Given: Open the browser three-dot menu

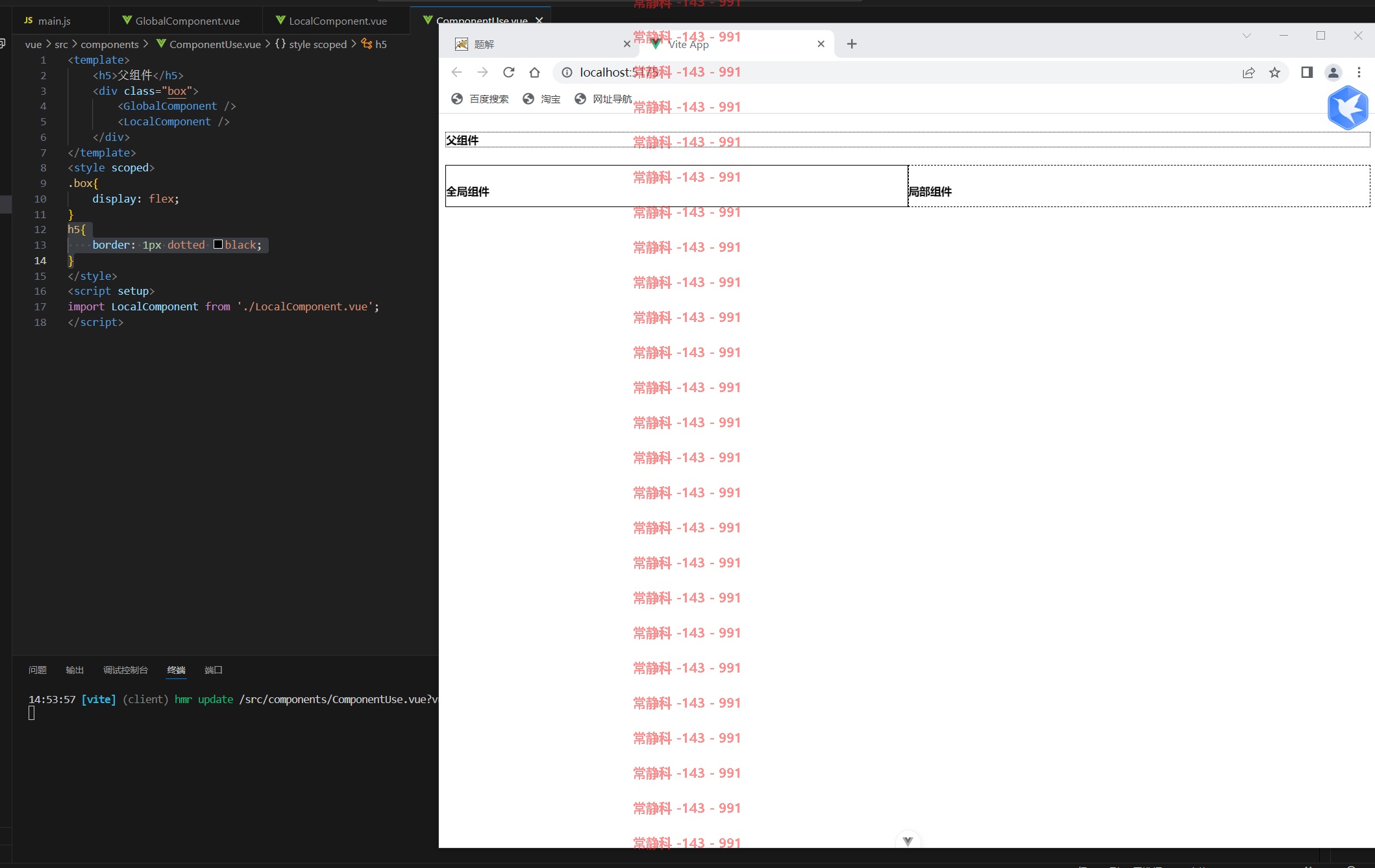Looking at the screenshot, I should [1359, 72].
